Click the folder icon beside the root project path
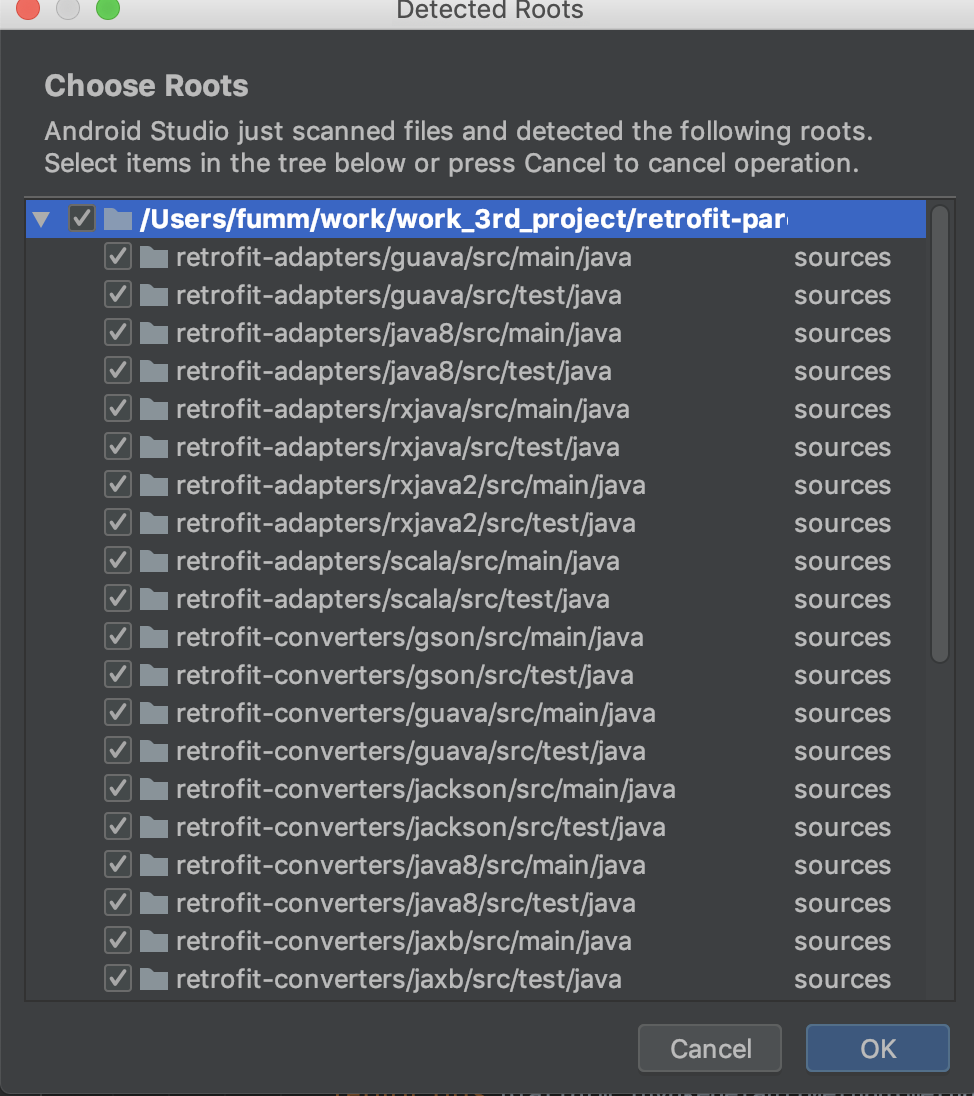Screen dimensions: 974x1096 [117, 218]
